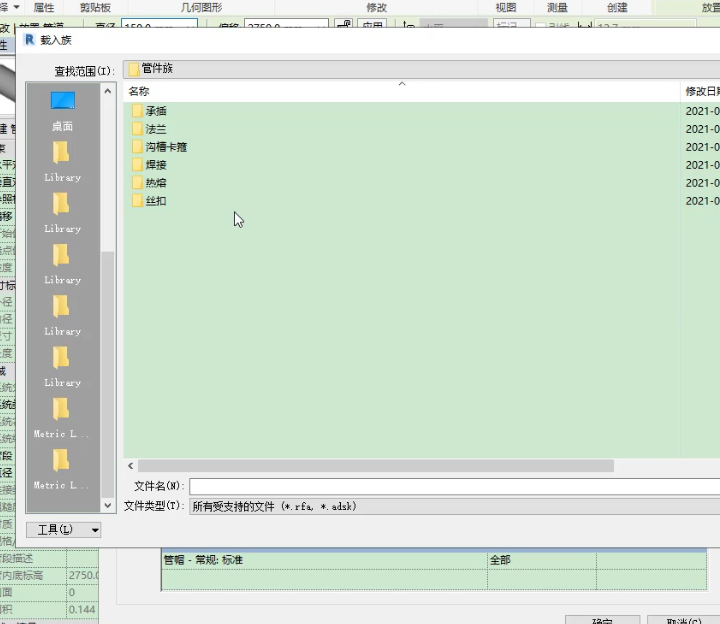Click the 2750.0 value in properties panel
The image size is (720, 624).
point(83,575)
